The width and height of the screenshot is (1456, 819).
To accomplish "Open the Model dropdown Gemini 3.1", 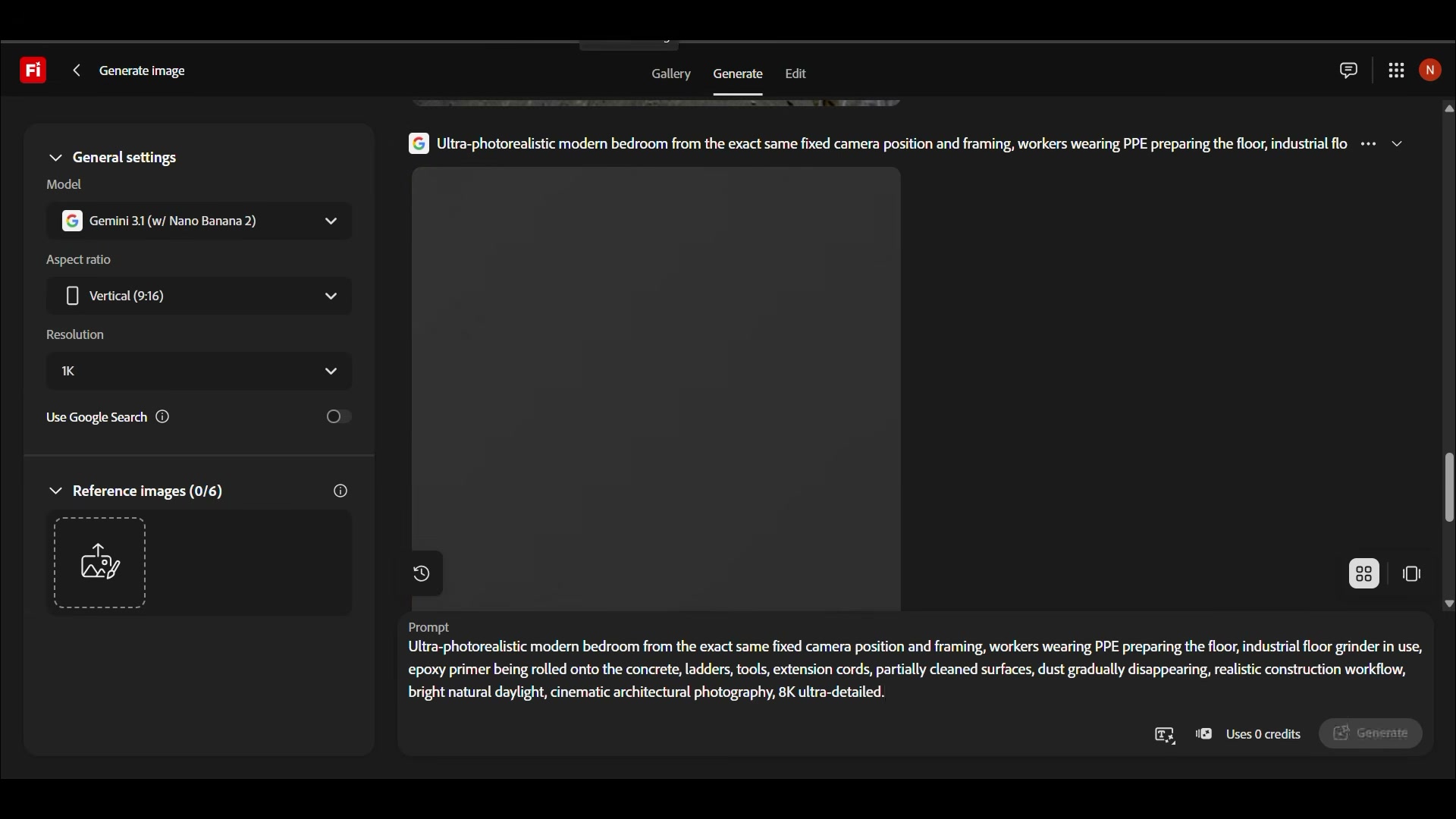I will [199, 221].
